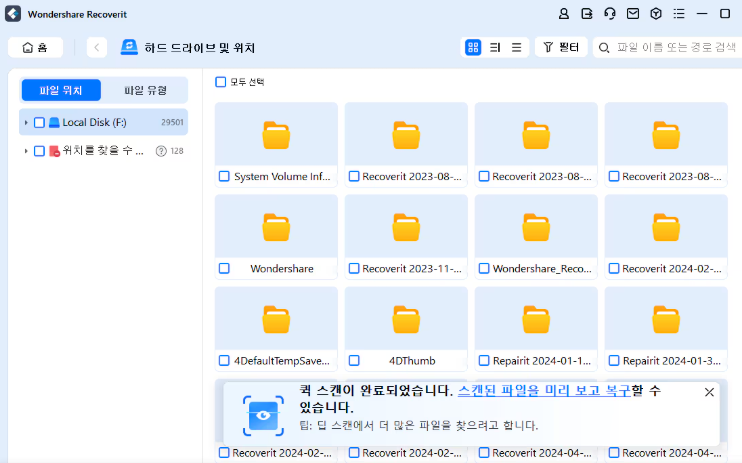Tick the 4DefaultTempSave... checkbox
Screen dimensions: 742x463
(224, 361)
